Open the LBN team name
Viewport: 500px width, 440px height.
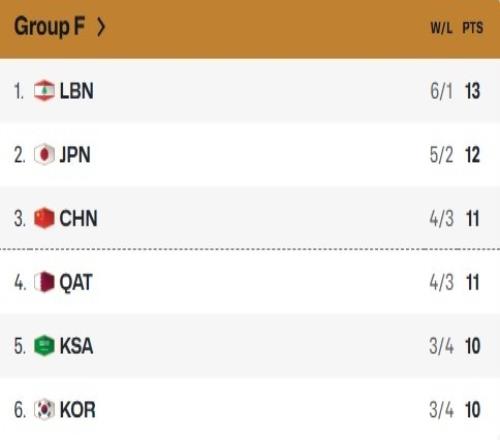point(76,91)
